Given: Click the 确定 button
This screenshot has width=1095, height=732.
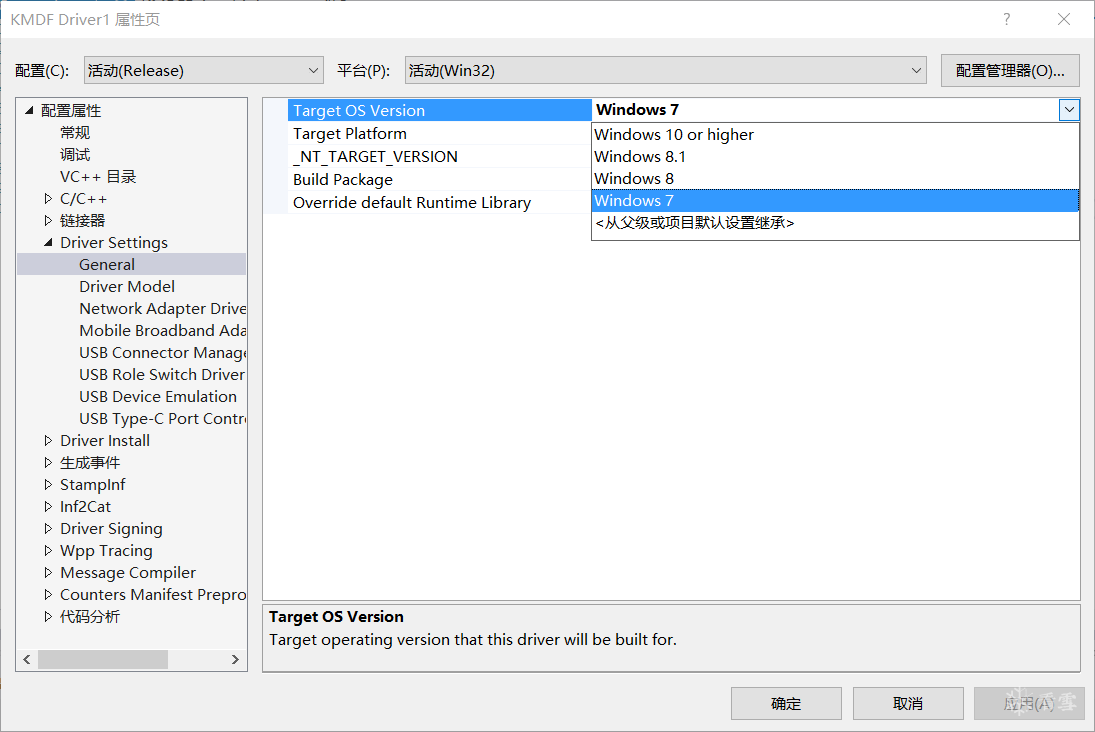Looking at the screenshot, I should click(786, 703).
